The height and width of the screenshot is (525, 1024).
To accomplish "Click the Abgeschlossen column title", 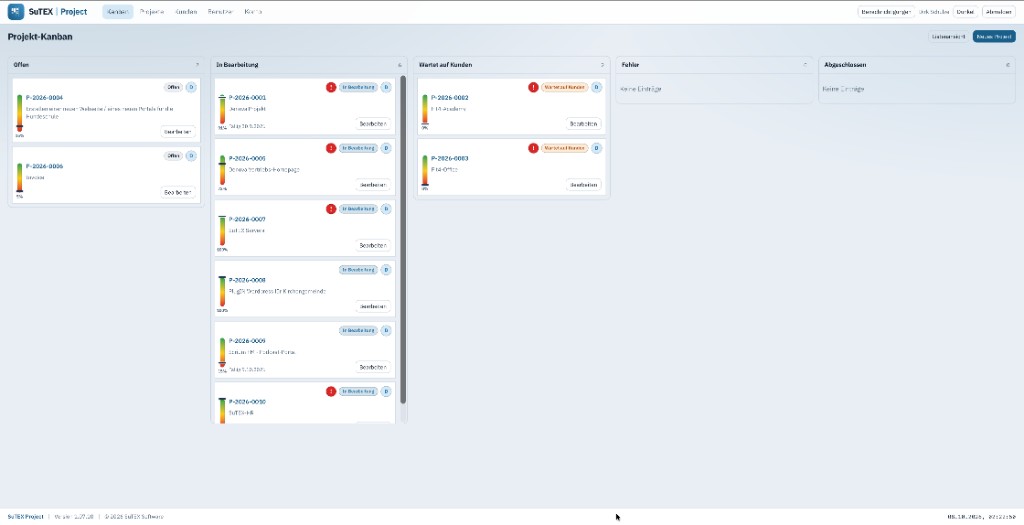I will click(846, 65).
